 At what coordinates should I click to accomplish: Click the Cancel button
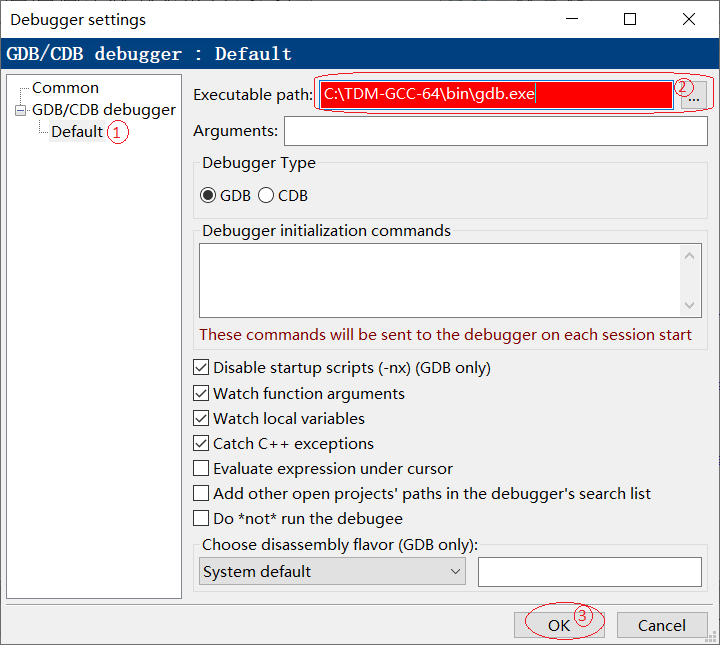662,625
